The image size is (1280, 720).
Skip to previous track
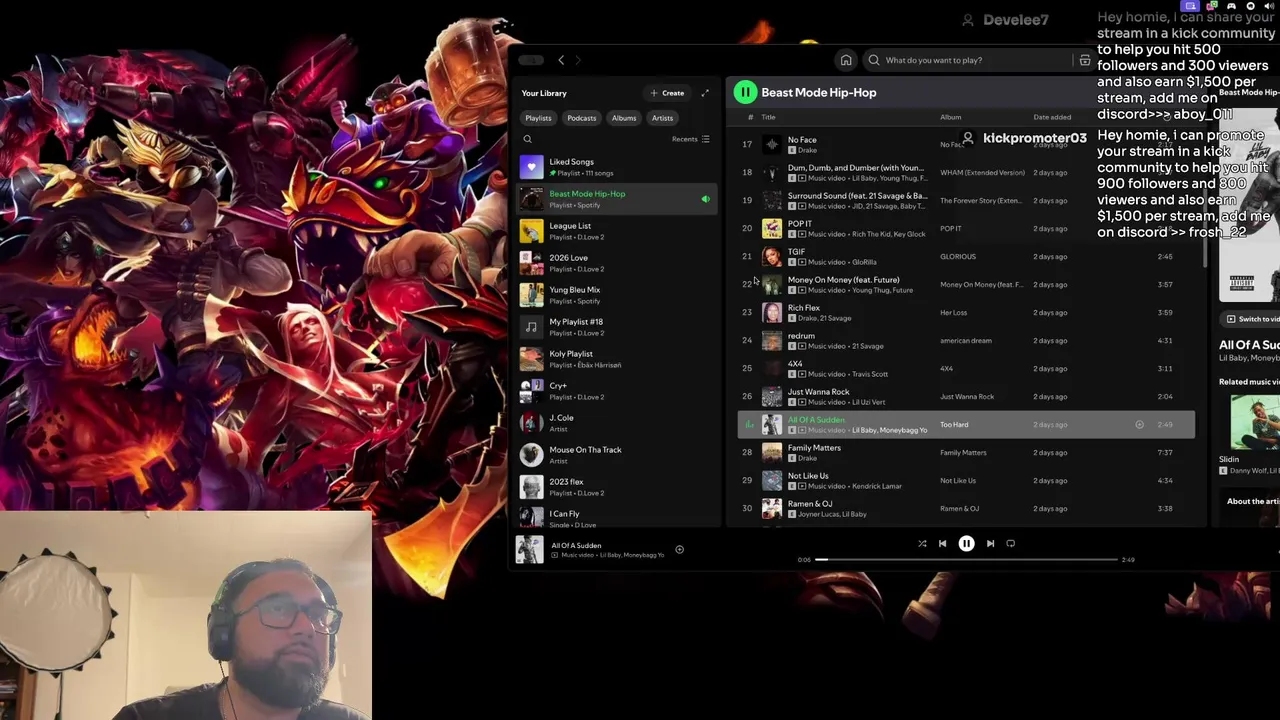coord(942,544)
